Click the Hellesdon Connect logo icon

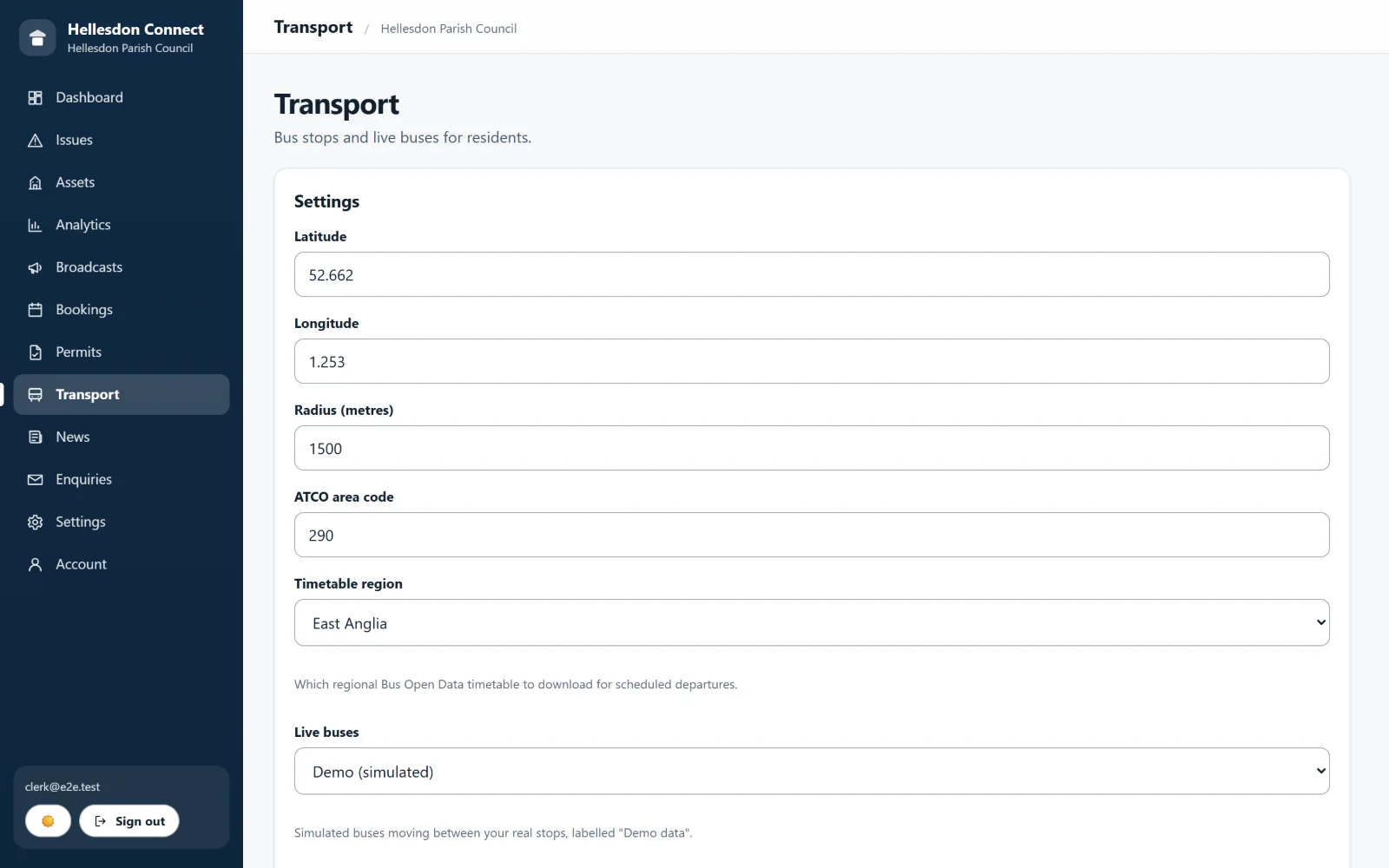coord(37,38)
